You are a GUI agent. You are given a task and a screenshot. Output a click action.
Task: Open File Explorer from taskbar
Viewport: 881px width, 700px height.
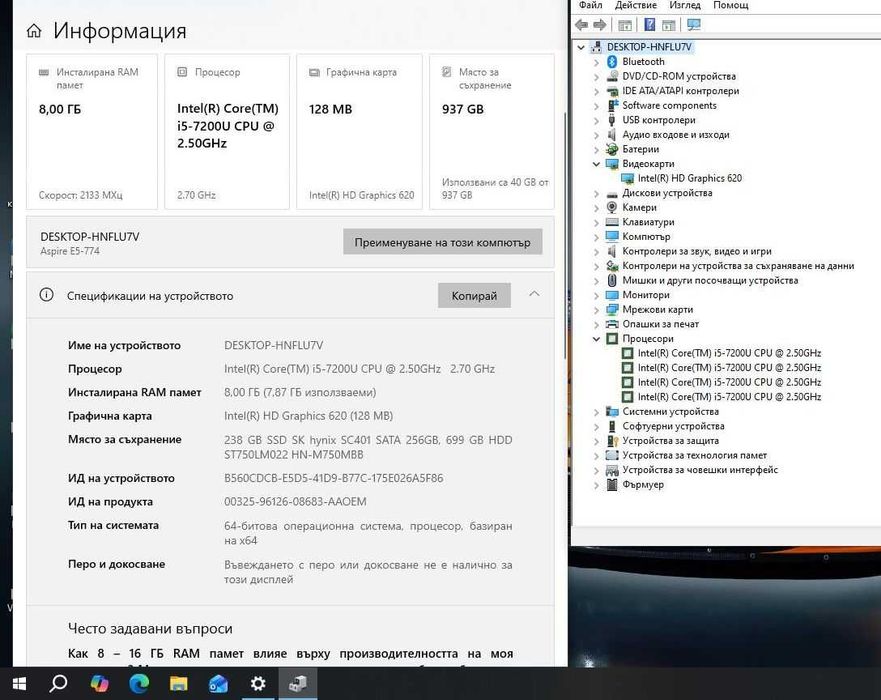[179, 683]
